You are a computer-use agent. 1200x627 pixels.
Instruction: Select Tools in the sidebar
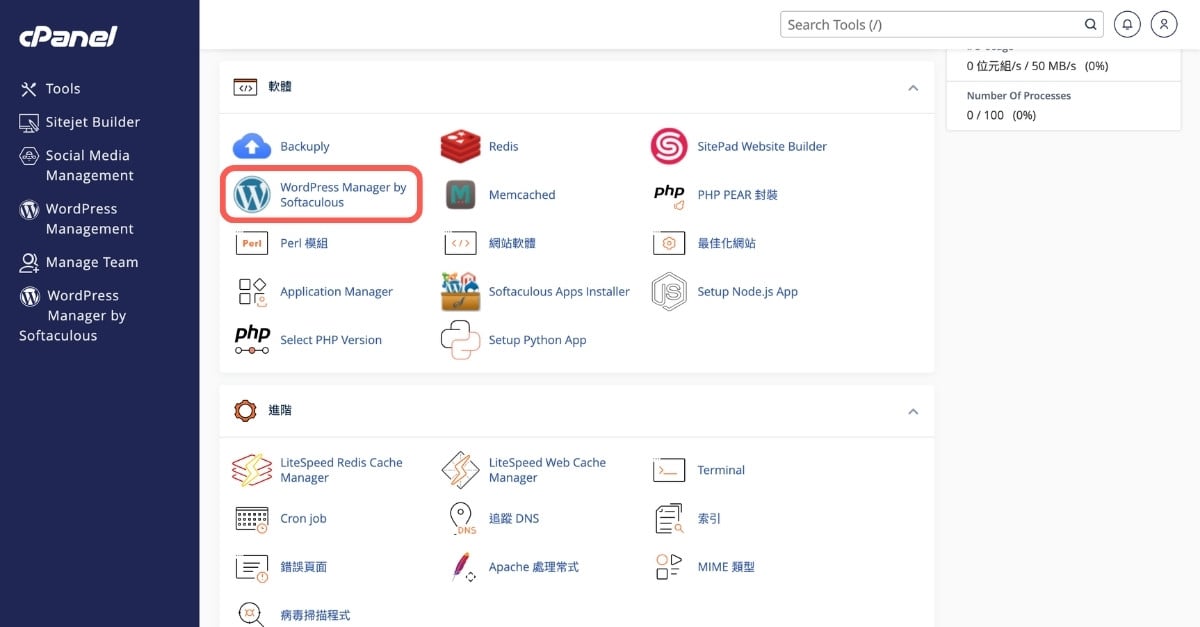click(50, 89)
